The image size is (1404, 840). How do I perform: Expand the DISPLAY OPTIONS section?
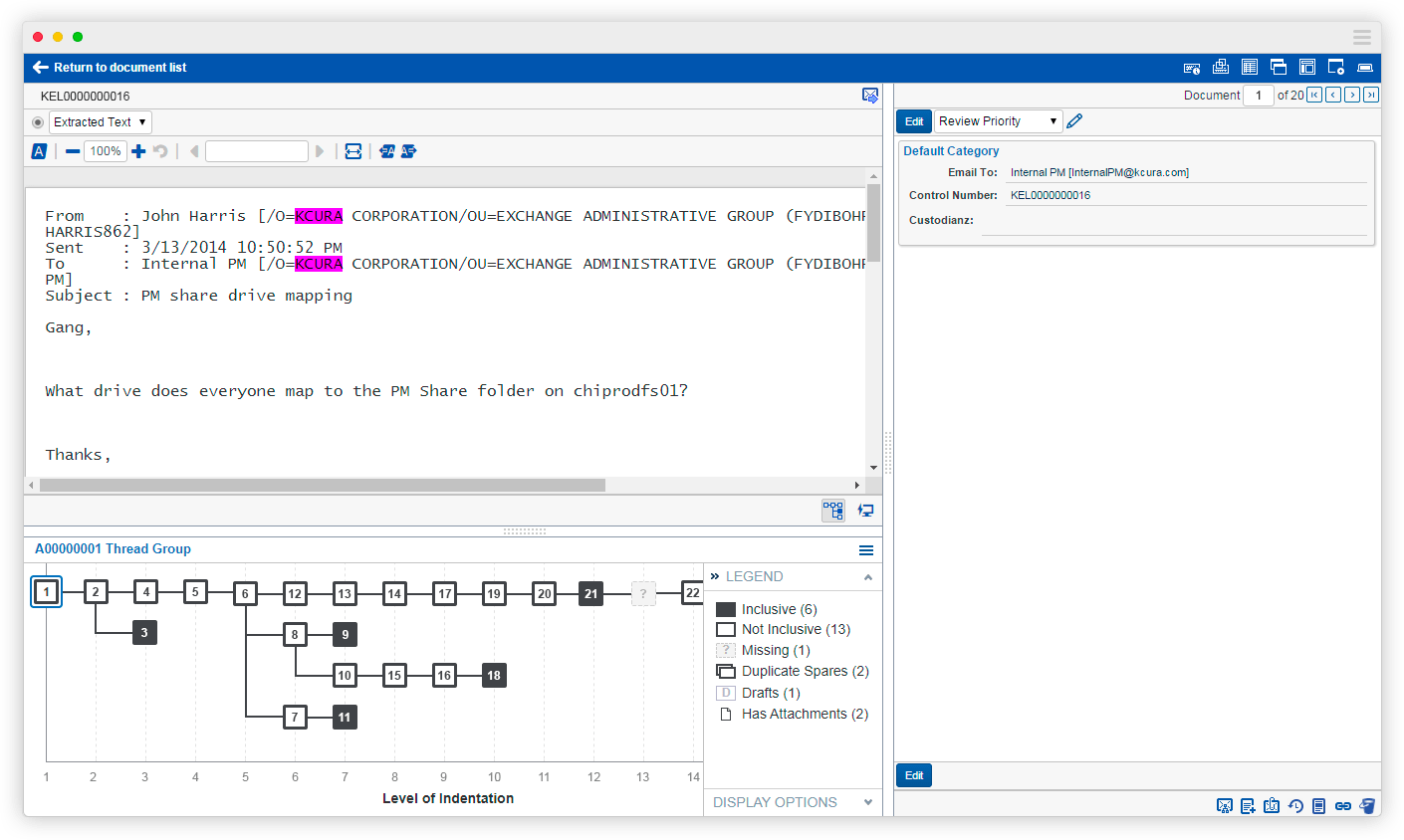[x=866, y=802]
